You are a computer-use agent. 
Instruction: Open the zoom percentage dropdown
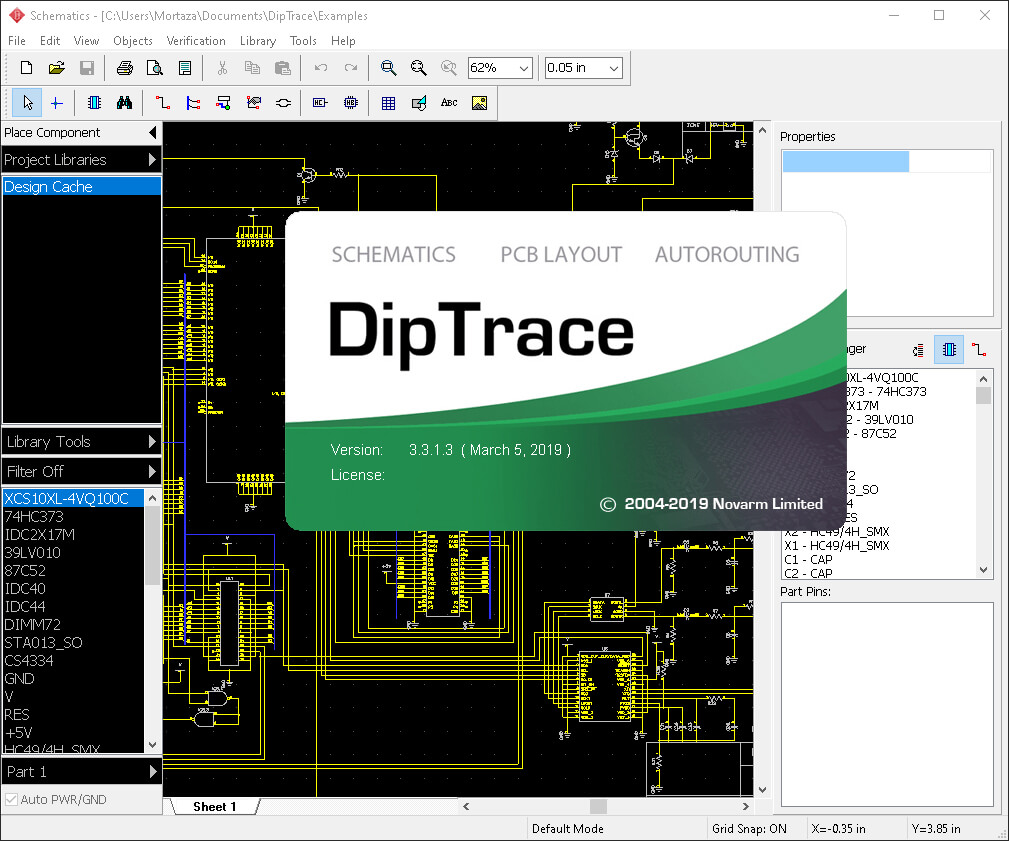tap(521, 68)
